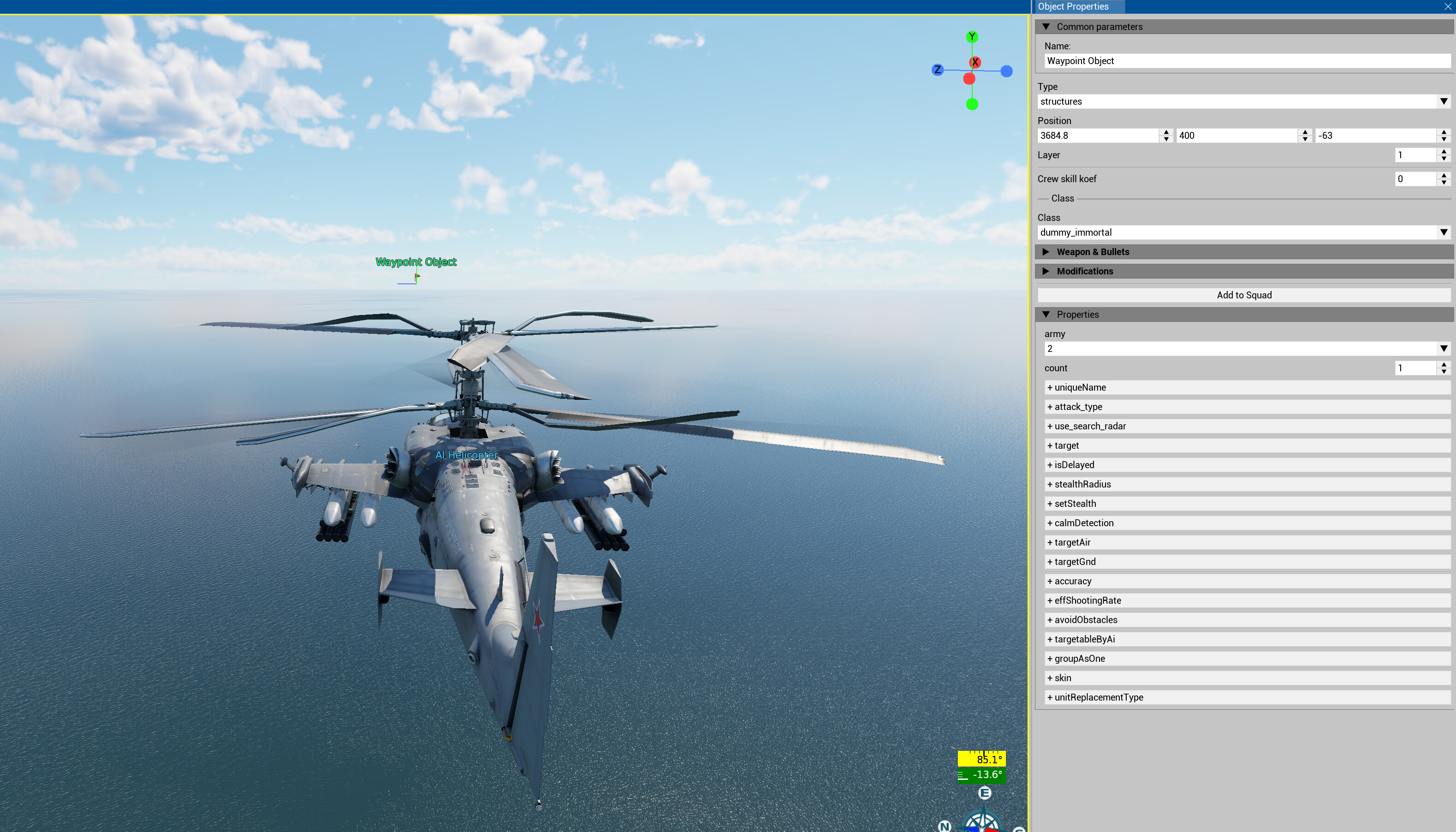Select the AI Helicopter label in viewport
The image size is (1456, 832).
point(466,455)
